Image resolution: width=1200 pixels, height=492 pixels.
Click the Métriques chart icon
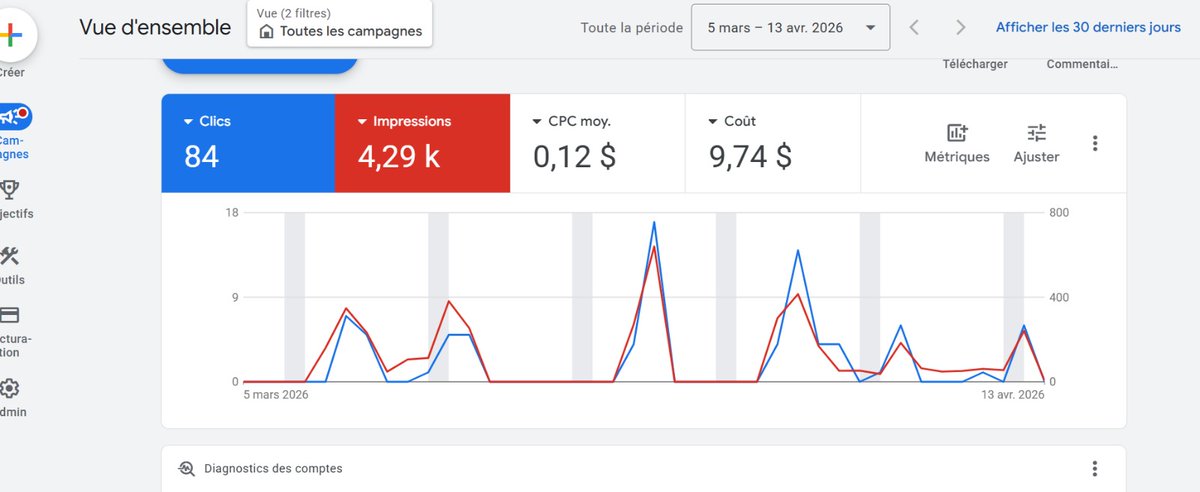tap(957, 133)
